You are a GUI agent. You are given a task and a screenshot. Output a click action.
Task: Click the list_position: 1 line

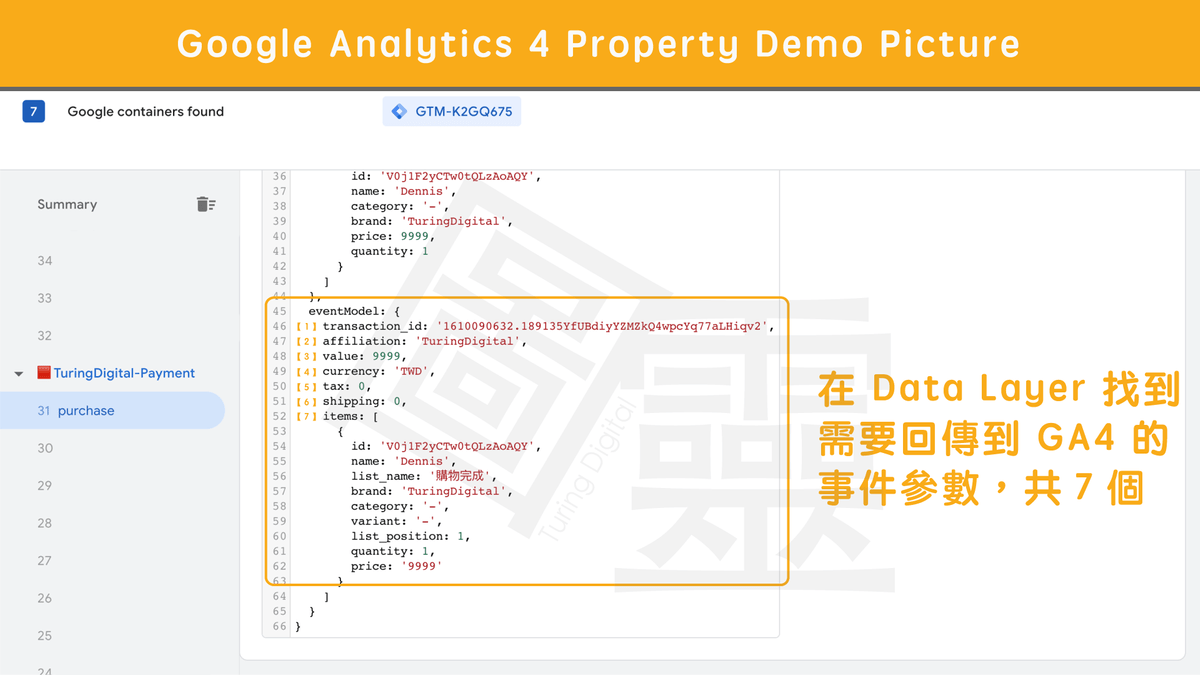[x=411, y=536]
